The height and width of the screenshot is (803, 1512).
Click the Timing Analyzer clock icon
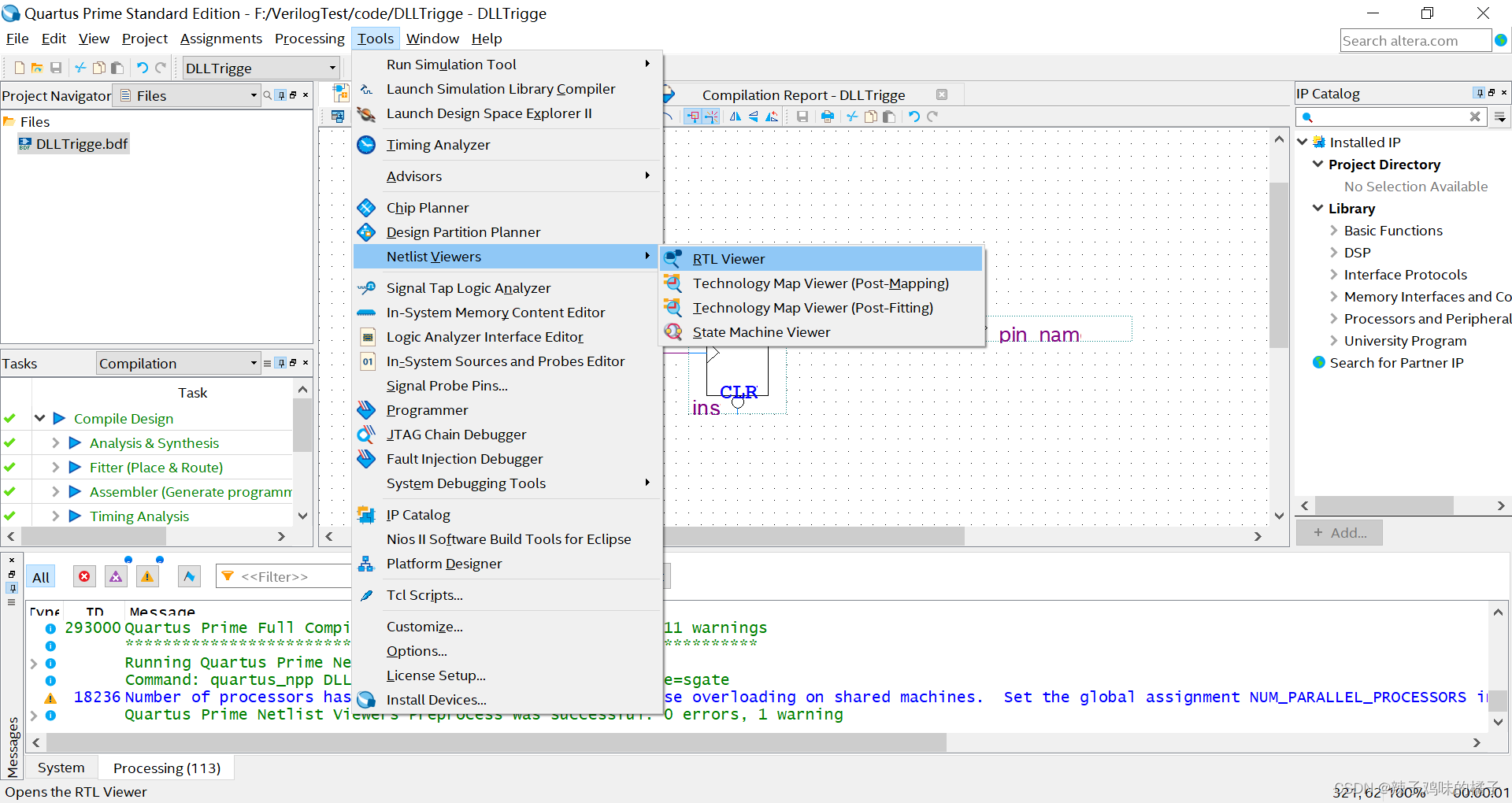click(x=366, y=145)
